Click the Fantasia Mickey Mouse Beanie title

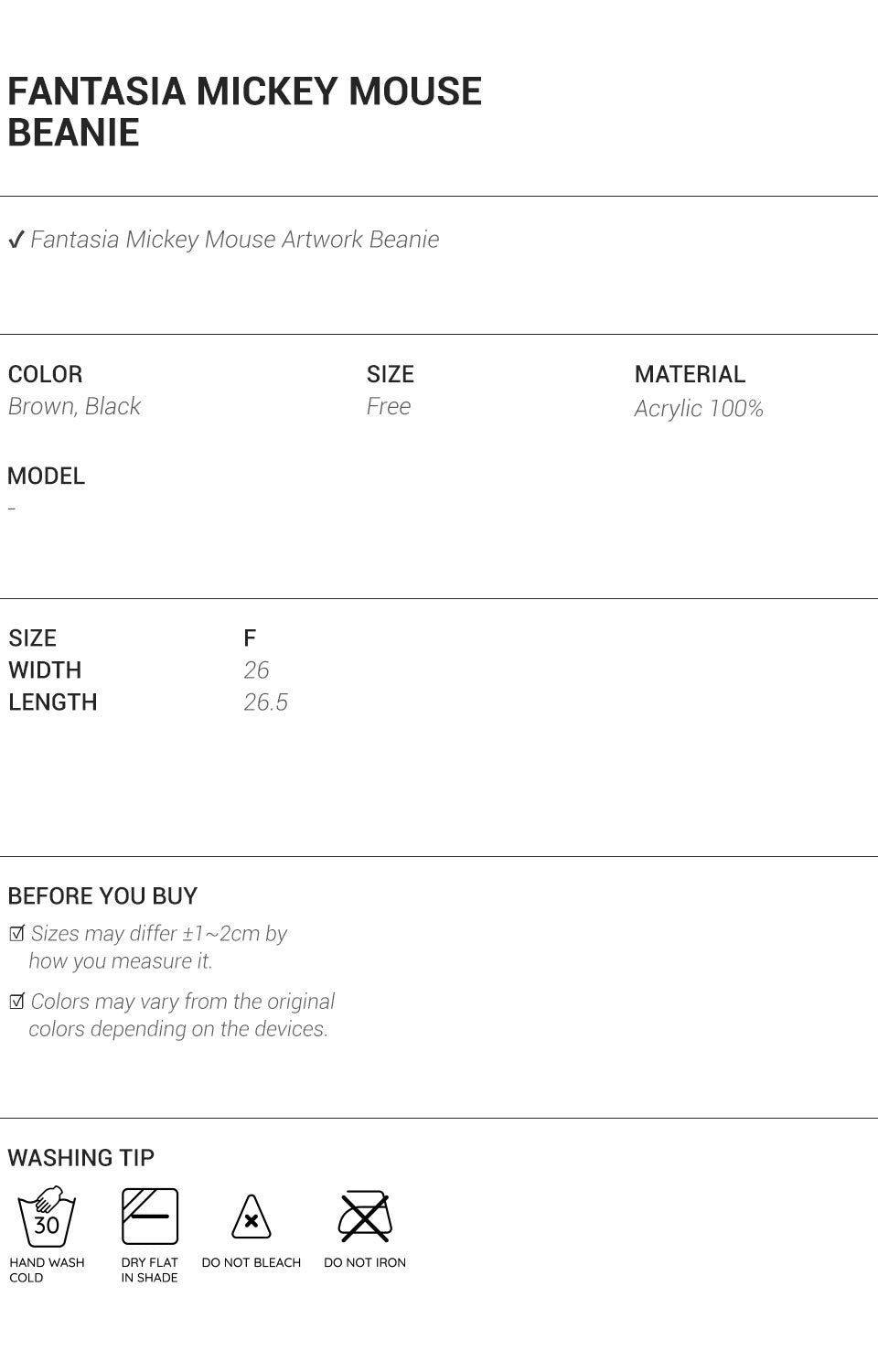coord(244,112)
